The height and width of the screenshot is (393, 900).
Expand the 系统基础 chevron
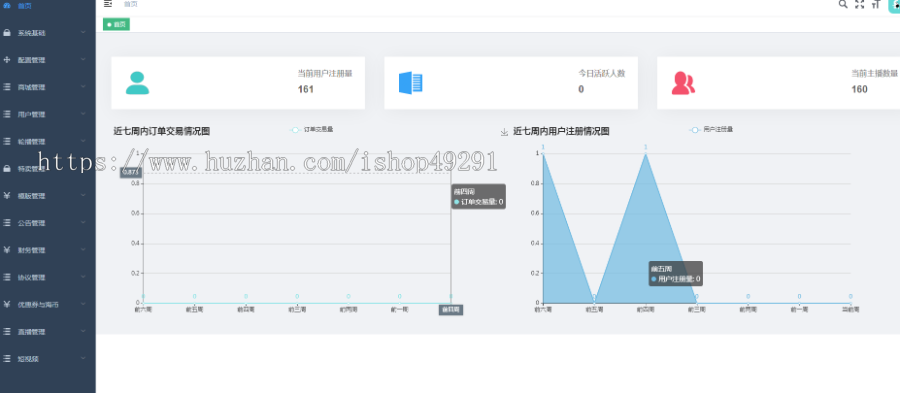coord(83,32)
